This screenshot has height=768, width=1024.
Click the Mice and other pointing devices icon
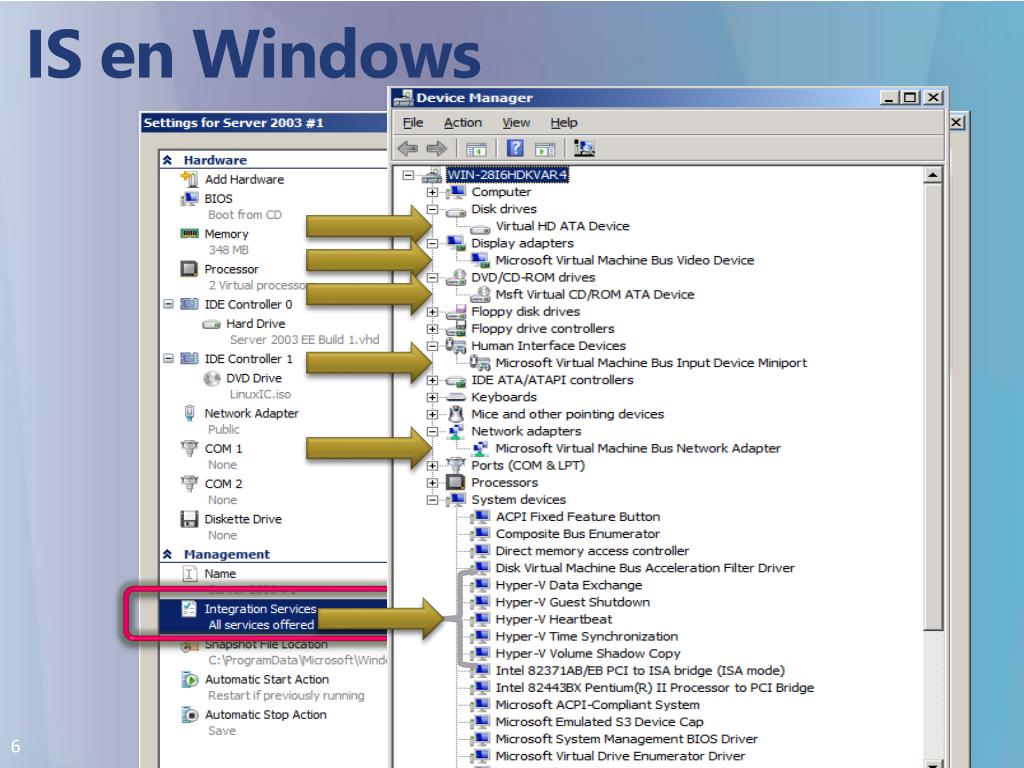[456, 413]
